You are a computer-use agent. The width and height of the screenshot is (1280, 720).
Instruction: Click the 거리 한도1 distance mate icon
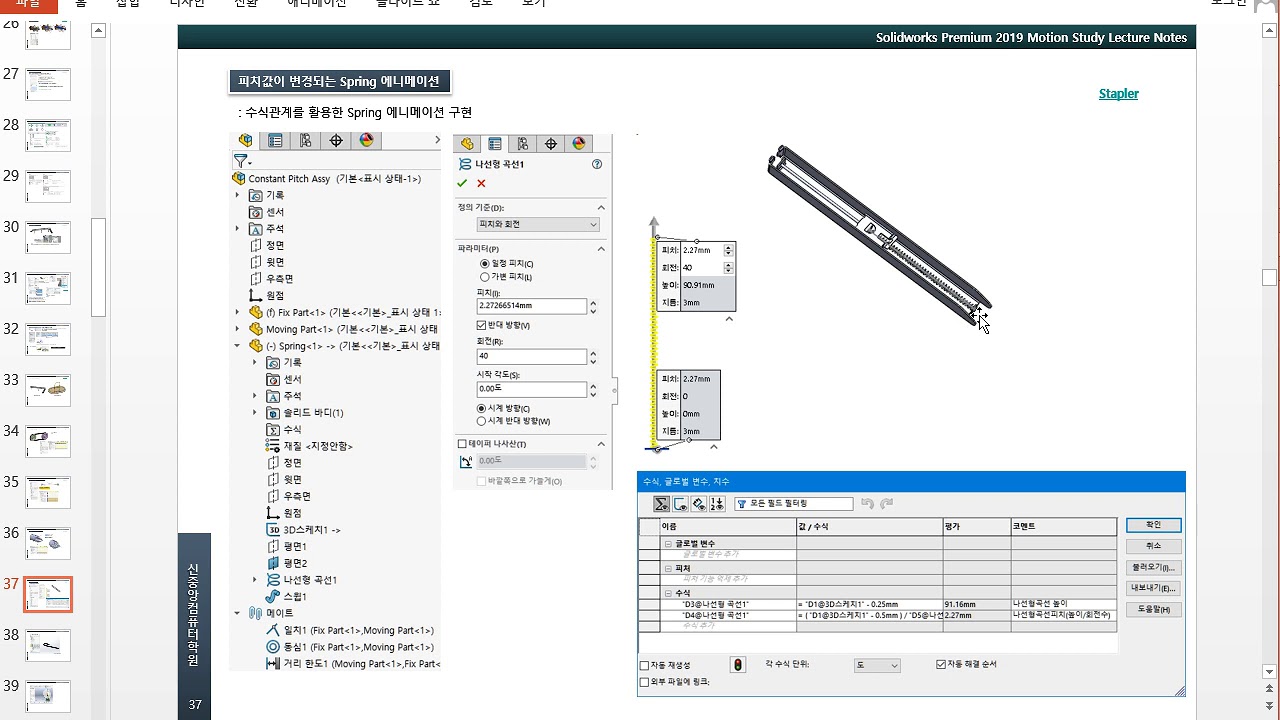coord(273,664)
